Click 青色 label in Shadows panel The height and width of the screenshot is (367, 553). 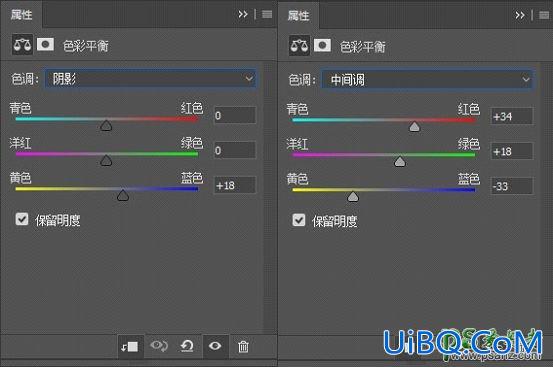pos(20,108)
